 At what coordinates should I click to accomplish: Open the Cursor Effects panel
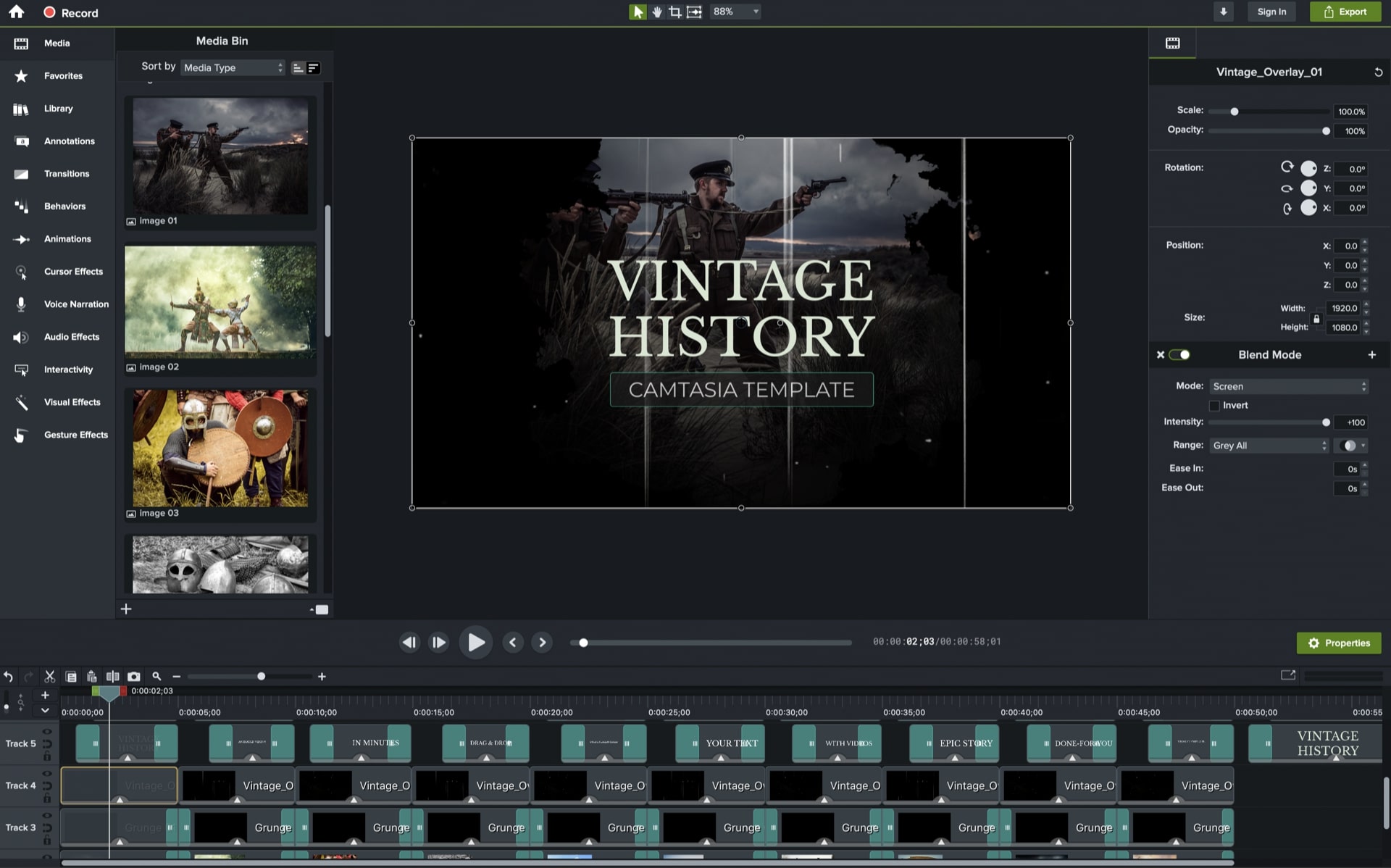click(73, 272)
